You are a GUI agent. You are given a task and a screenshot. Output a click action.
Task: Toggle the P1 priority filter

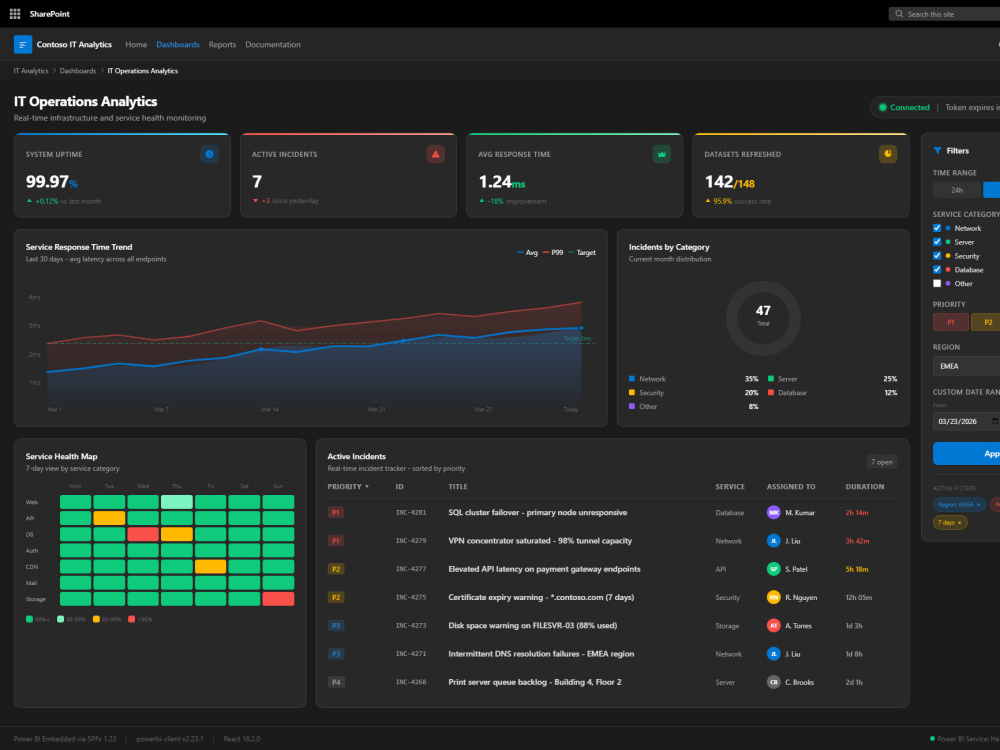pos(950,322)
